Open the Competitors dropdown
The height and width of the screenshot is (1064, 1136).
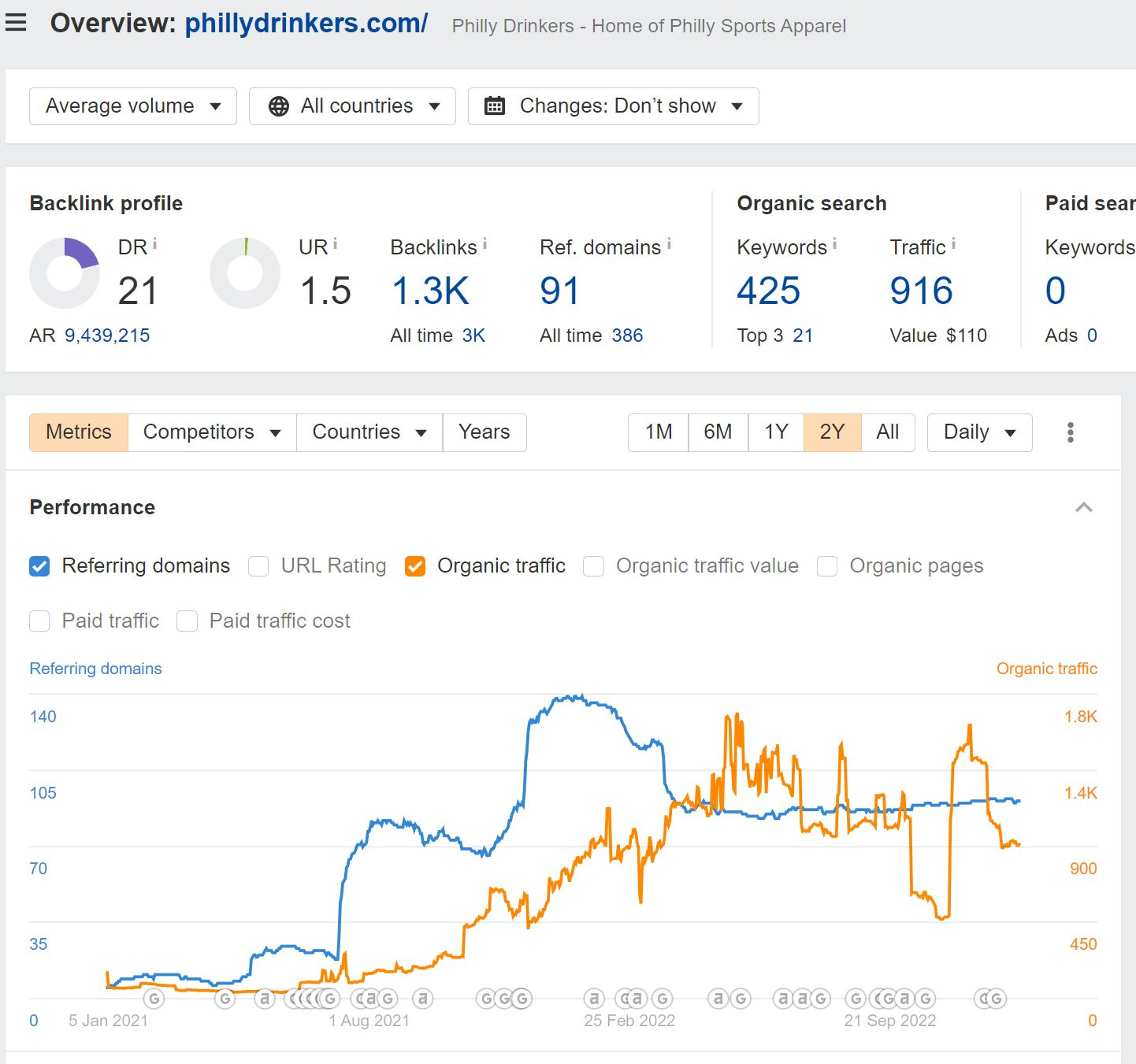pyautogui.click(x=210, y=432)
